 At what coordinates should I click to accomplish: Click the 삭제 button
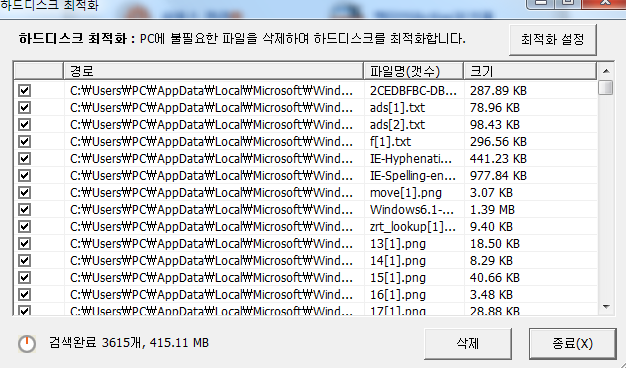468,343
